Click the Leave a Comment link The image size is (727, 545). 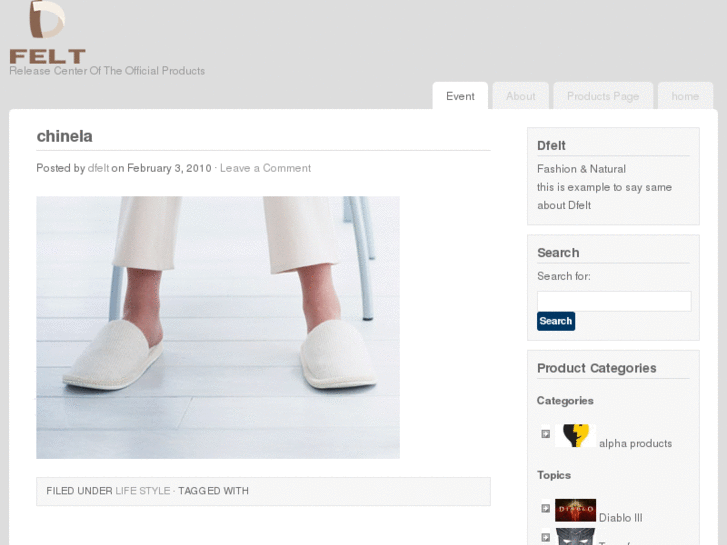[265, 168]
